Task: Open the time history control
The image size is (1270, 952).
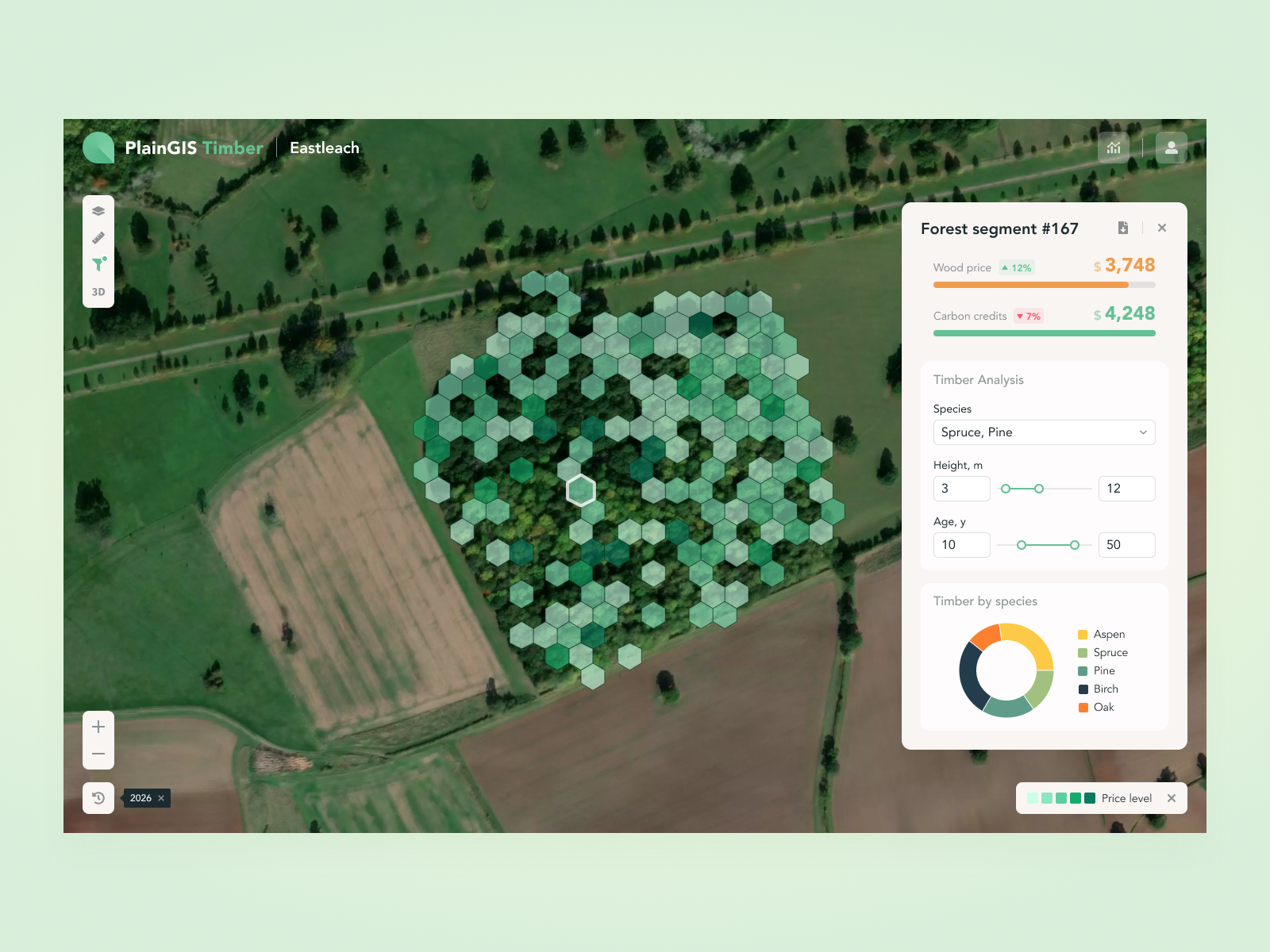Action: pyautogui.click(x=98, y=798)
